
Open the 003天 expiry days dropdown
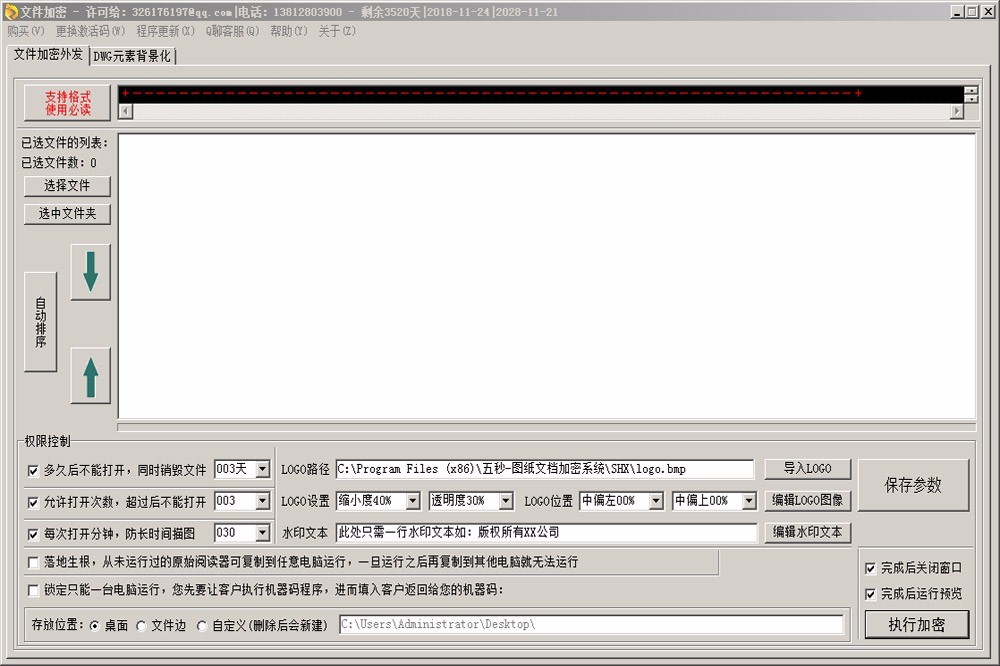pyautogui.click(x=262, y=469)
